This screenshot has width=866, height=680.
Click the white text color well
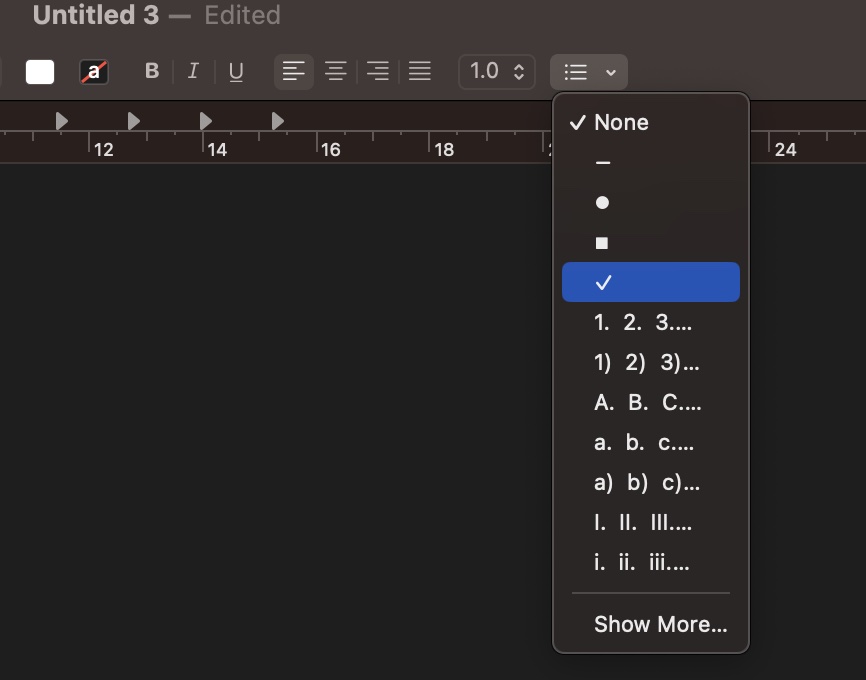coord(40,71)
